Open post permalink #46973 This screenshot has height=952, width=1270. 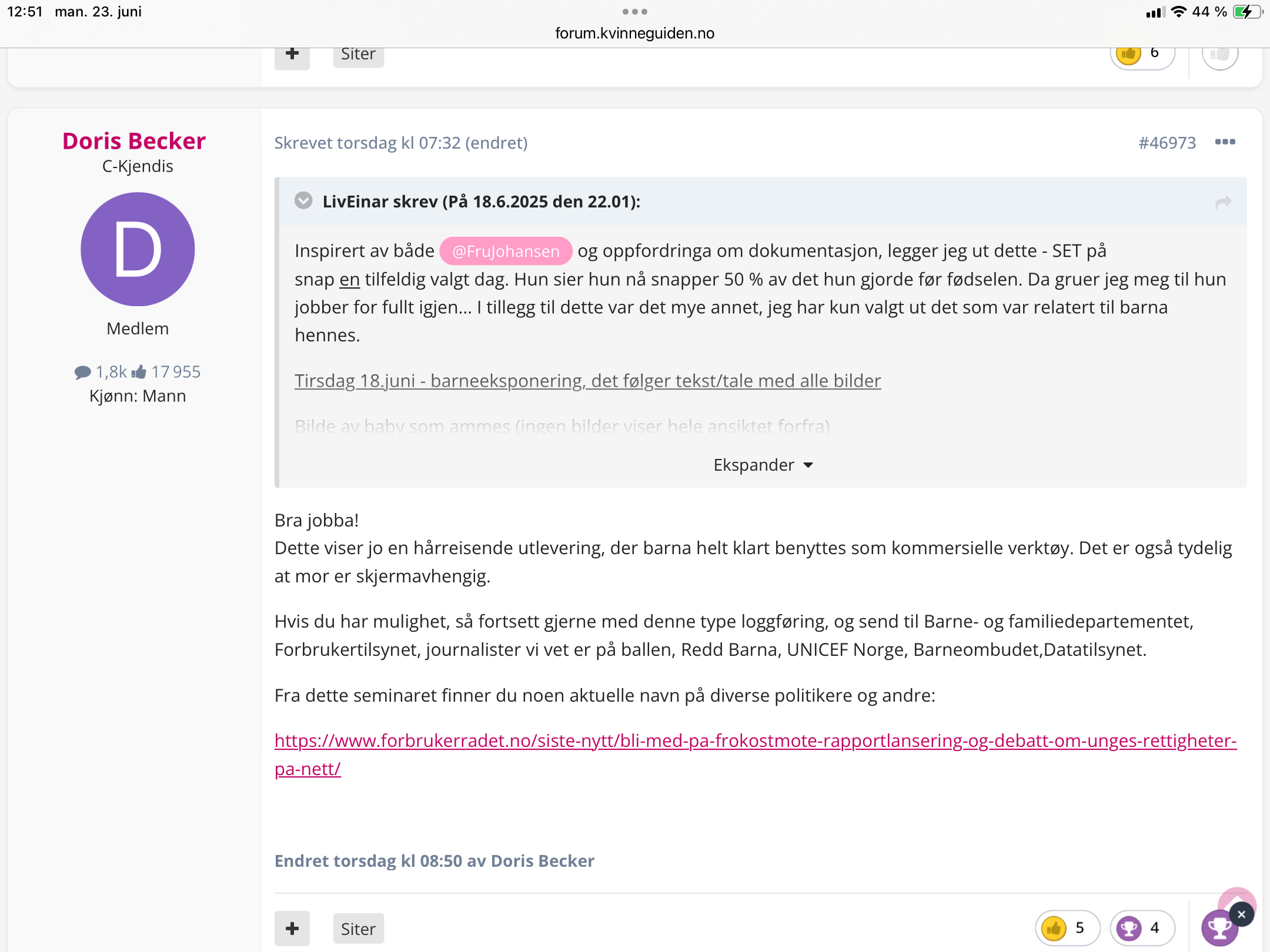(x=1167, y=143)
